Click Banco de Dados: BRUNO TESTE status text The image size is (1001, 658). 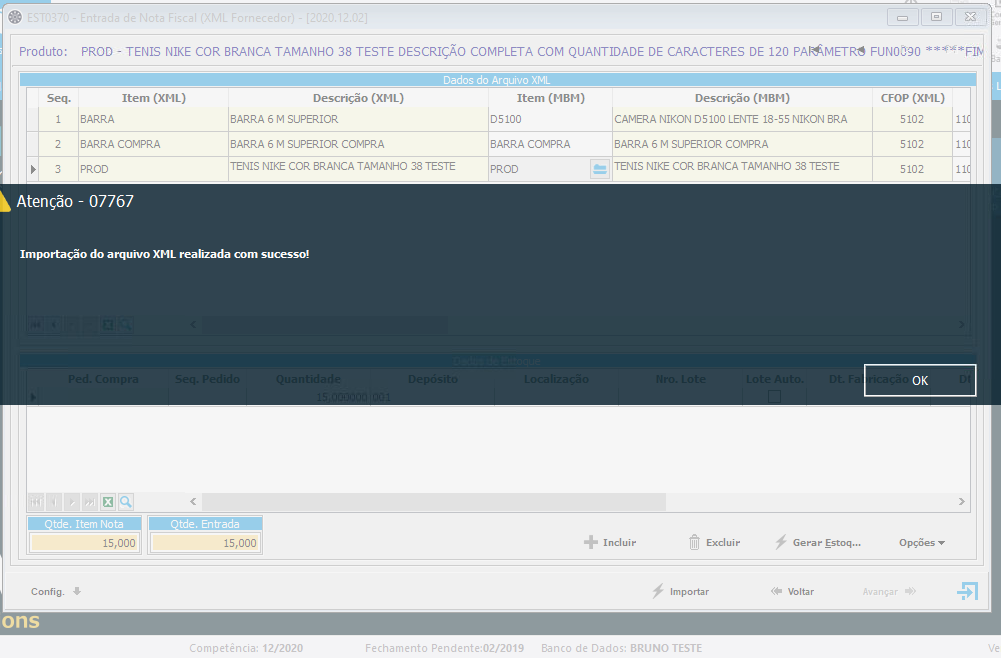click(621, 648)
